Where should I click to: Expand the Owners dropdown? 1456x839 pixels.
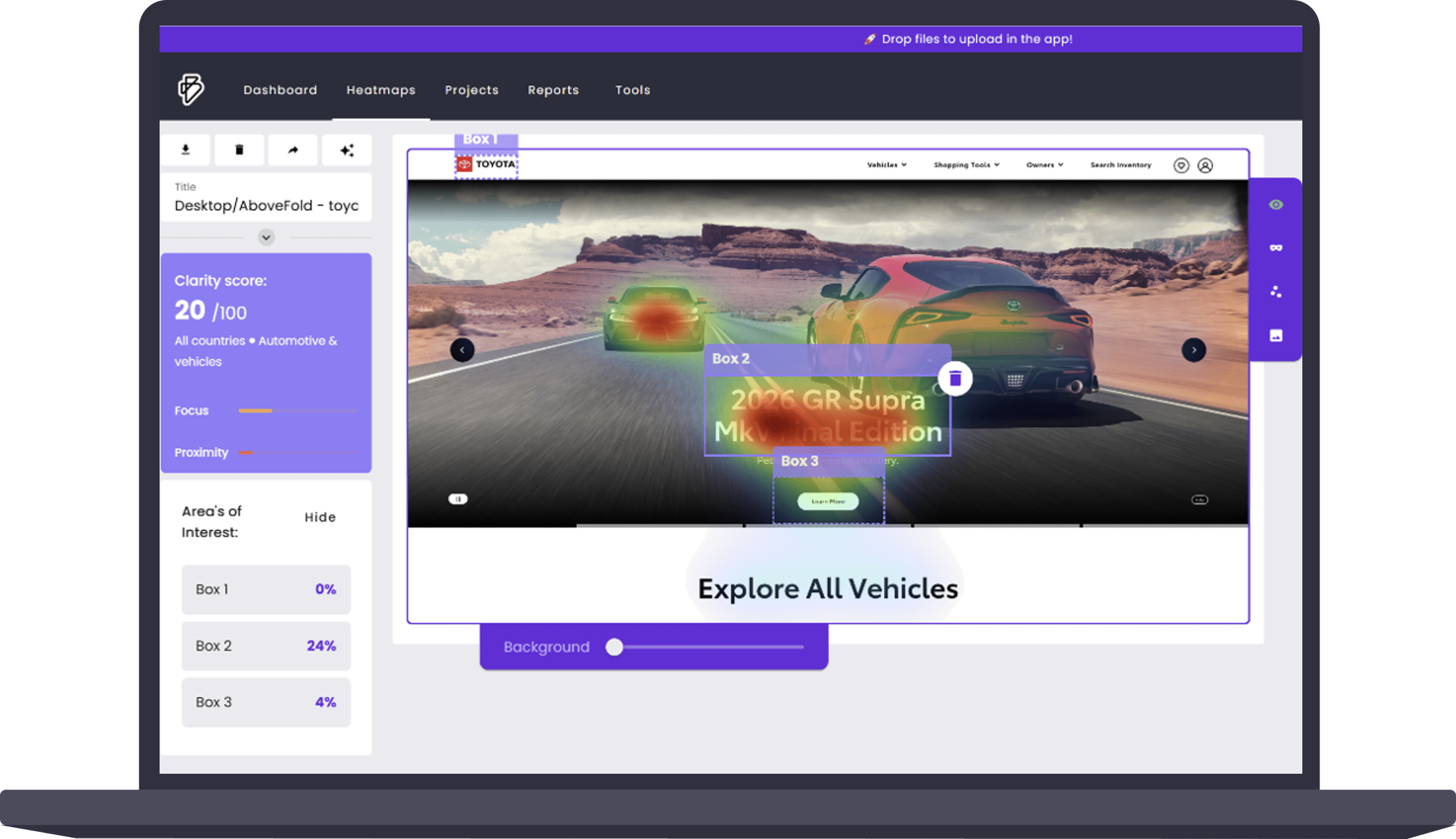1044,165
